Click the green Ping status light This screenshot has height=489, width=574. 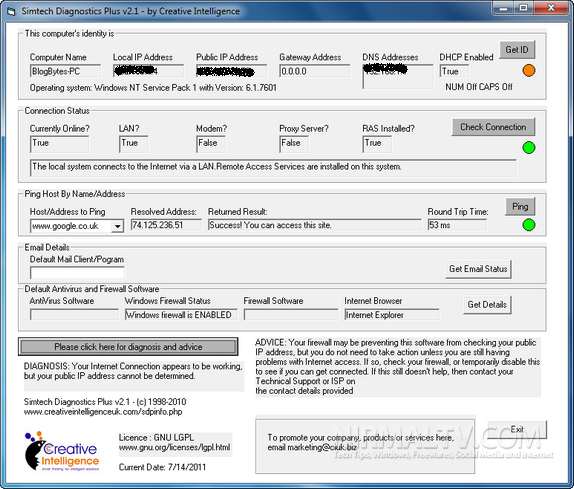[x=529, y=225]
